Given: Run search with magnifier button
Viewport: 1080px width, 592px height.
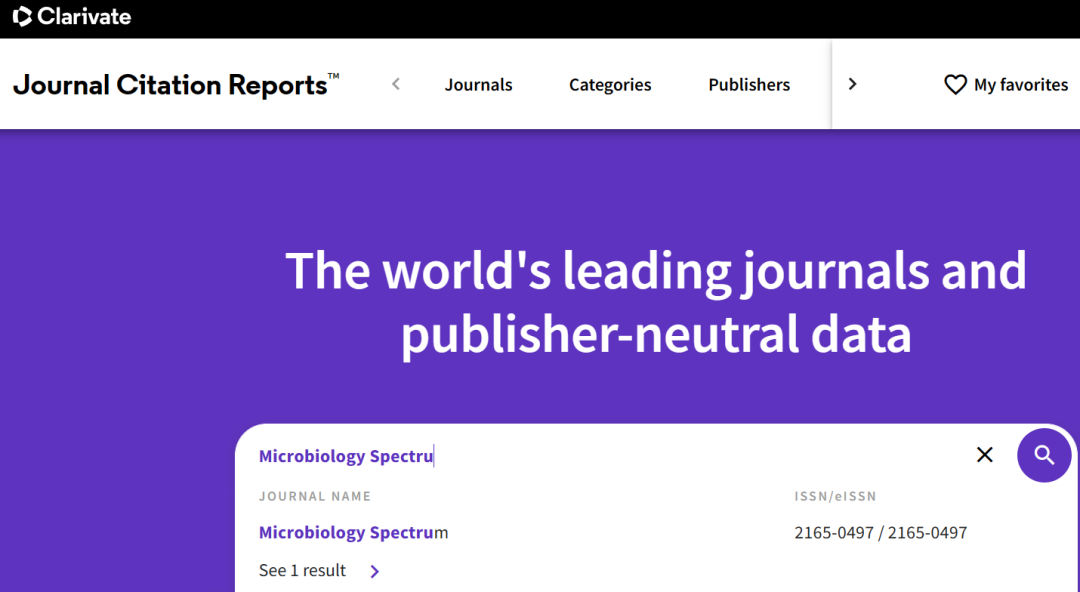Looking at the screenshot, I should coord(1044,455).
